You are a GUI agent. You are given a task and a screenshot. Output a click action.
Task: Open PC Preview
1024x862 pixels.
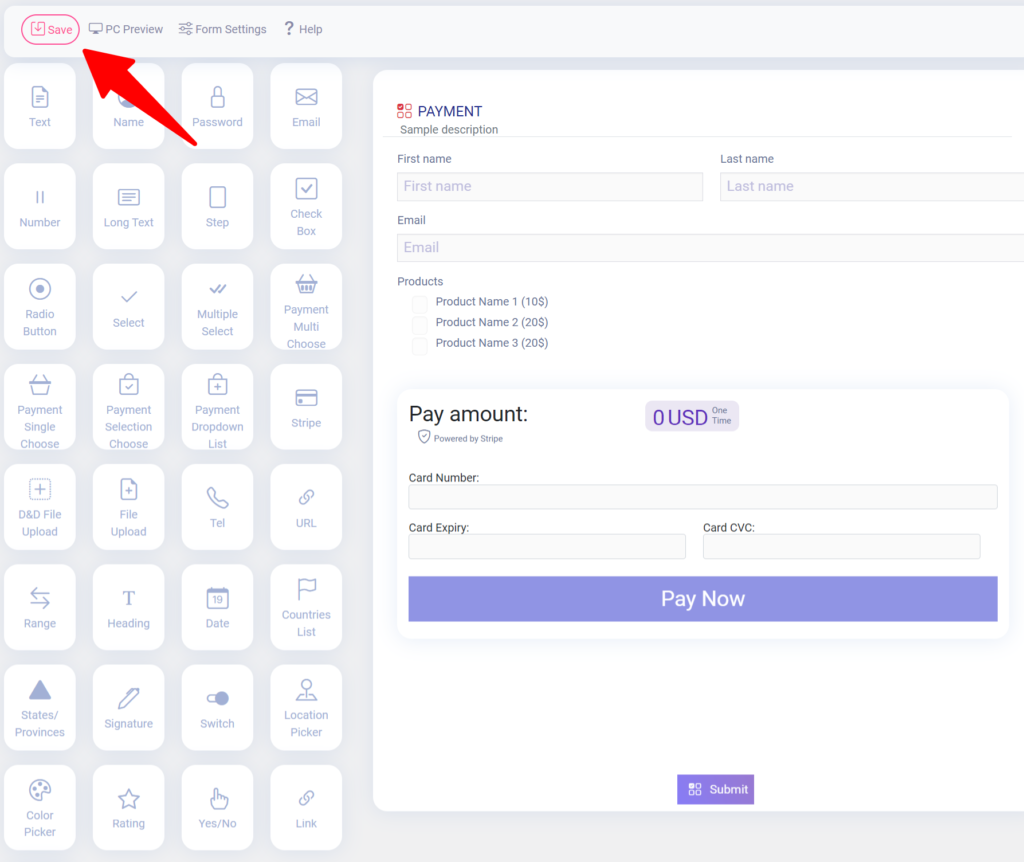click(x=126, y=29)
